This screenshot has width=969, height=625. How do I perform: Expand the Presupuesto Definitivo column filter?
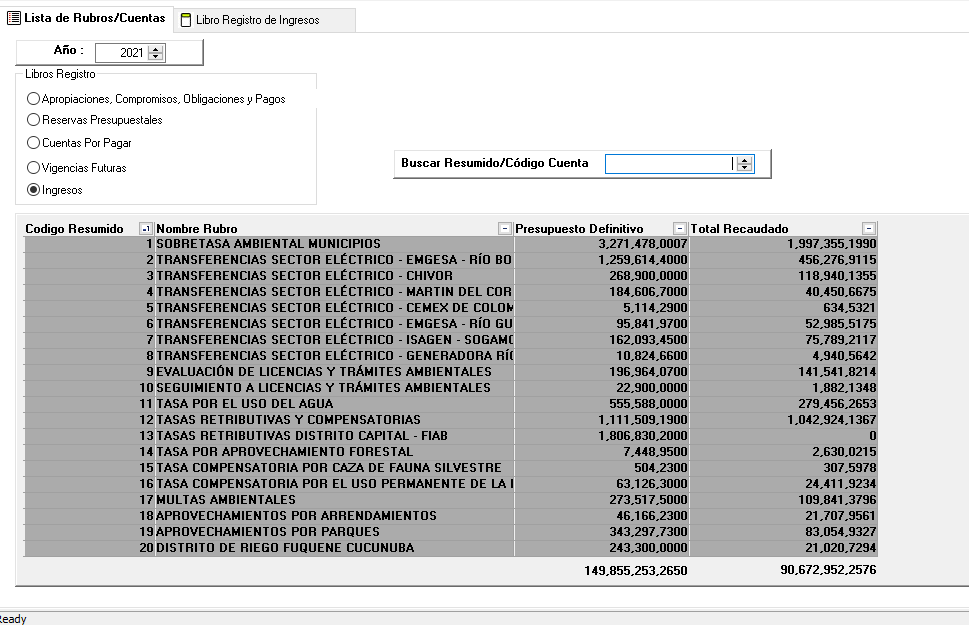coord(680,229)
